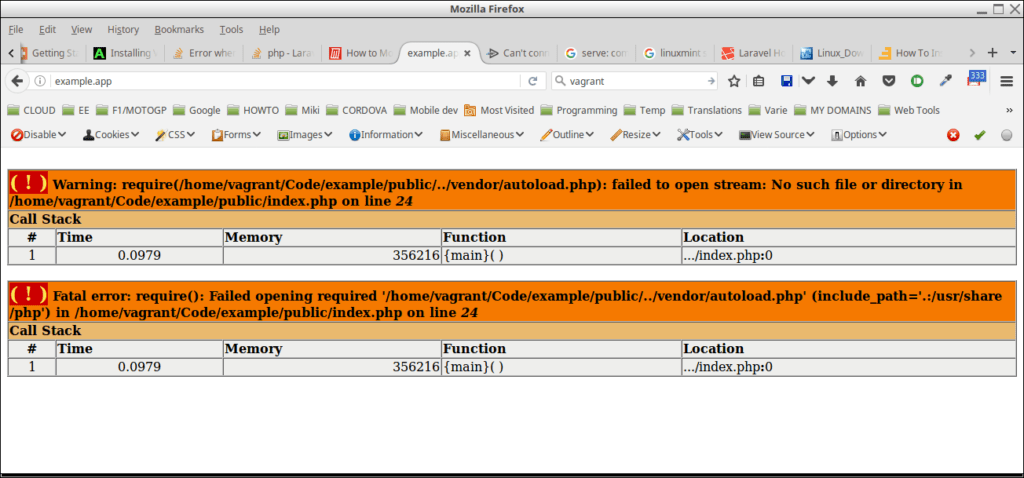Open the History menu in menu bar

coord(123,30)
